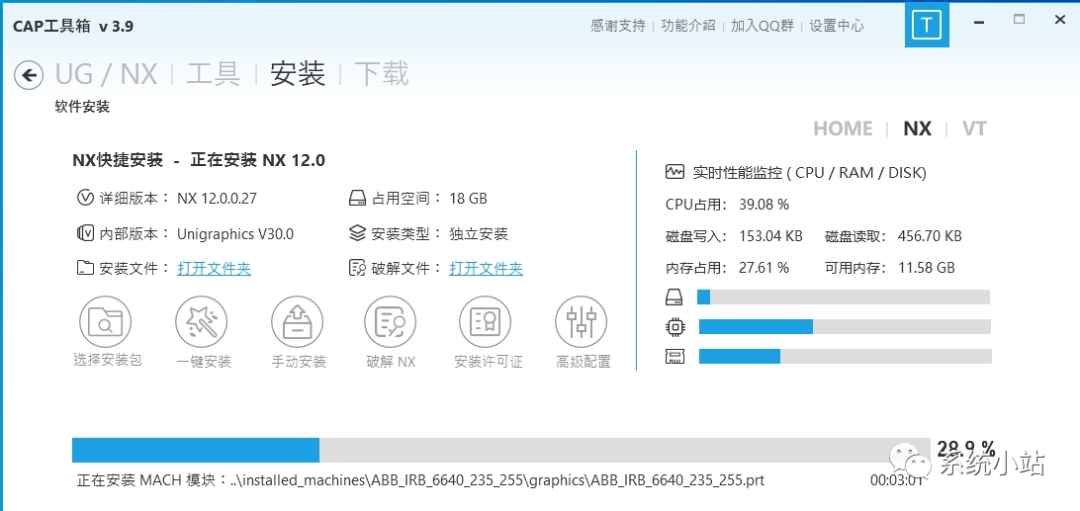The height and width of the screenshot is (511, 1080).
Task: Click the real-time performance monitor icon
Action: coord(675,172)
